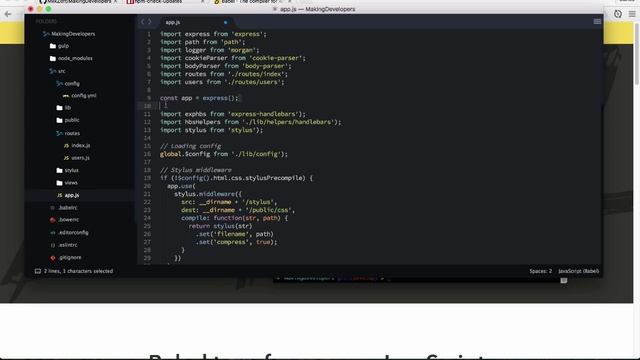Image resolution: width=640 pixels, height=360 pixels.
Task: Open config.yml file
Action: point(84,96)
